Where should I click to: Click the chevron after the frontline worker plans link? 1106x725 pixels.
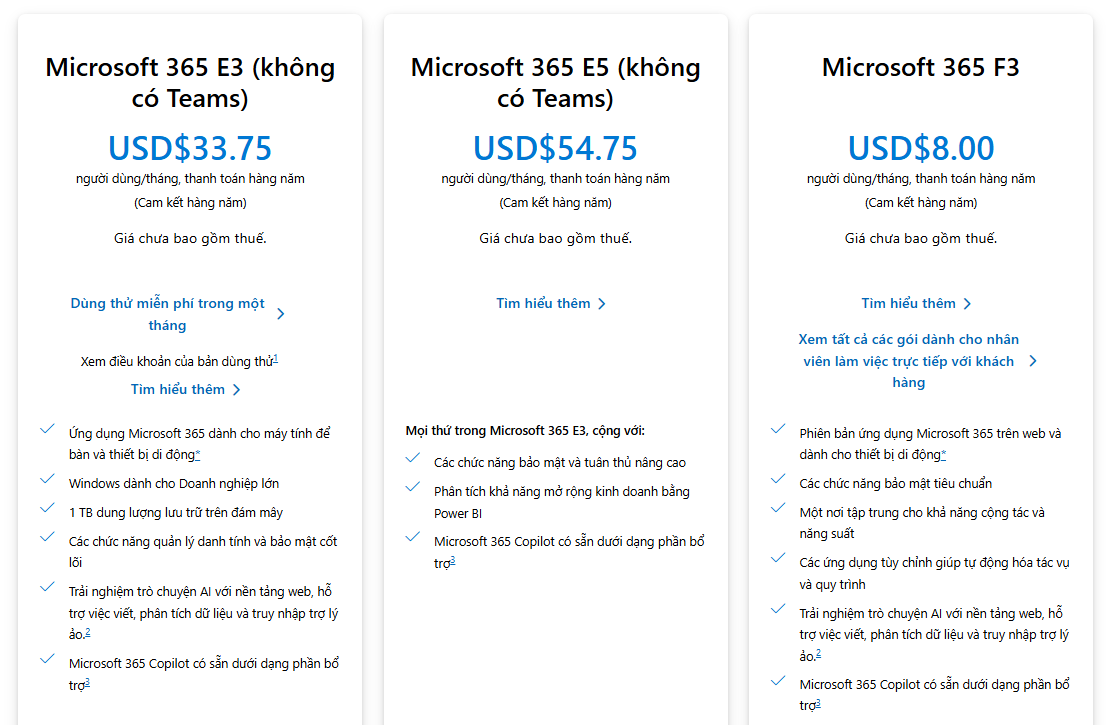[1033, 361]
